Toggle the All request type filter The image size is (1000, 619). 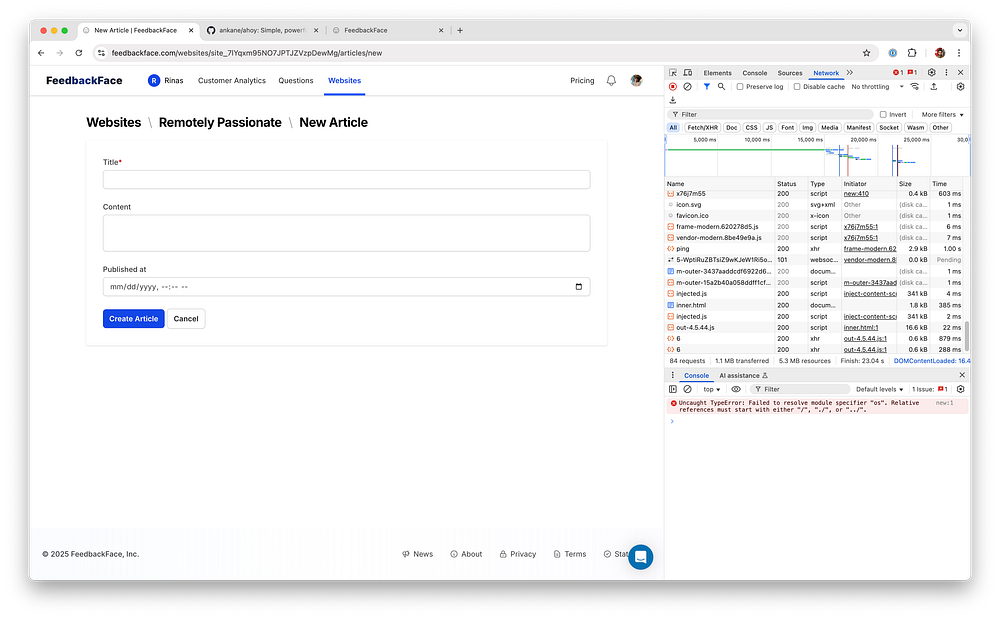[x=673, y=127]
